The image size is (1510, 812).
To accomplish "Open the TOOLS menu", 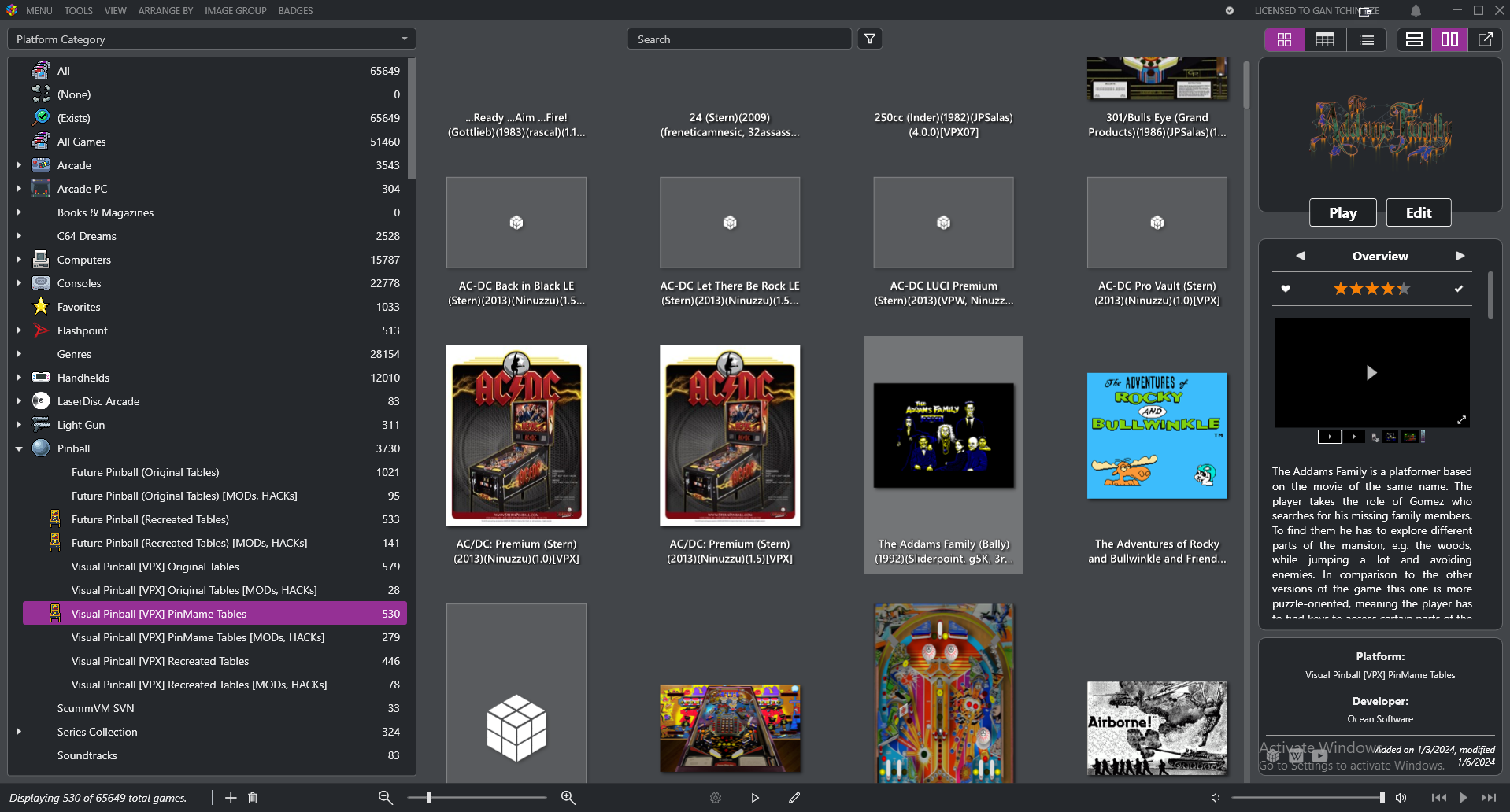I will [x=78, y=10].
